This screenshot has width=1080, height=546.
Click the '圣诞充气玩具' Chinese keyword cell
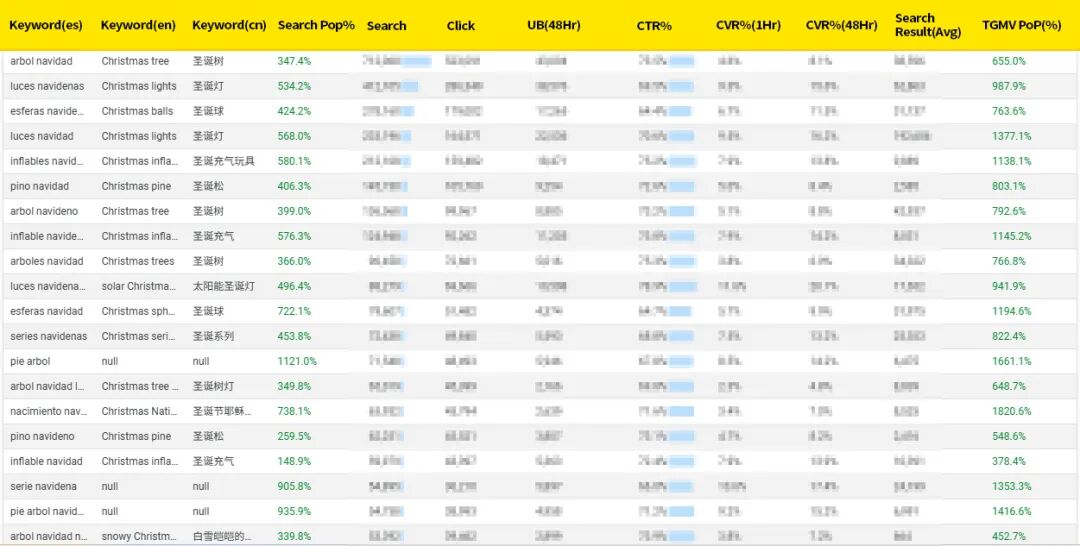(223, 161)
